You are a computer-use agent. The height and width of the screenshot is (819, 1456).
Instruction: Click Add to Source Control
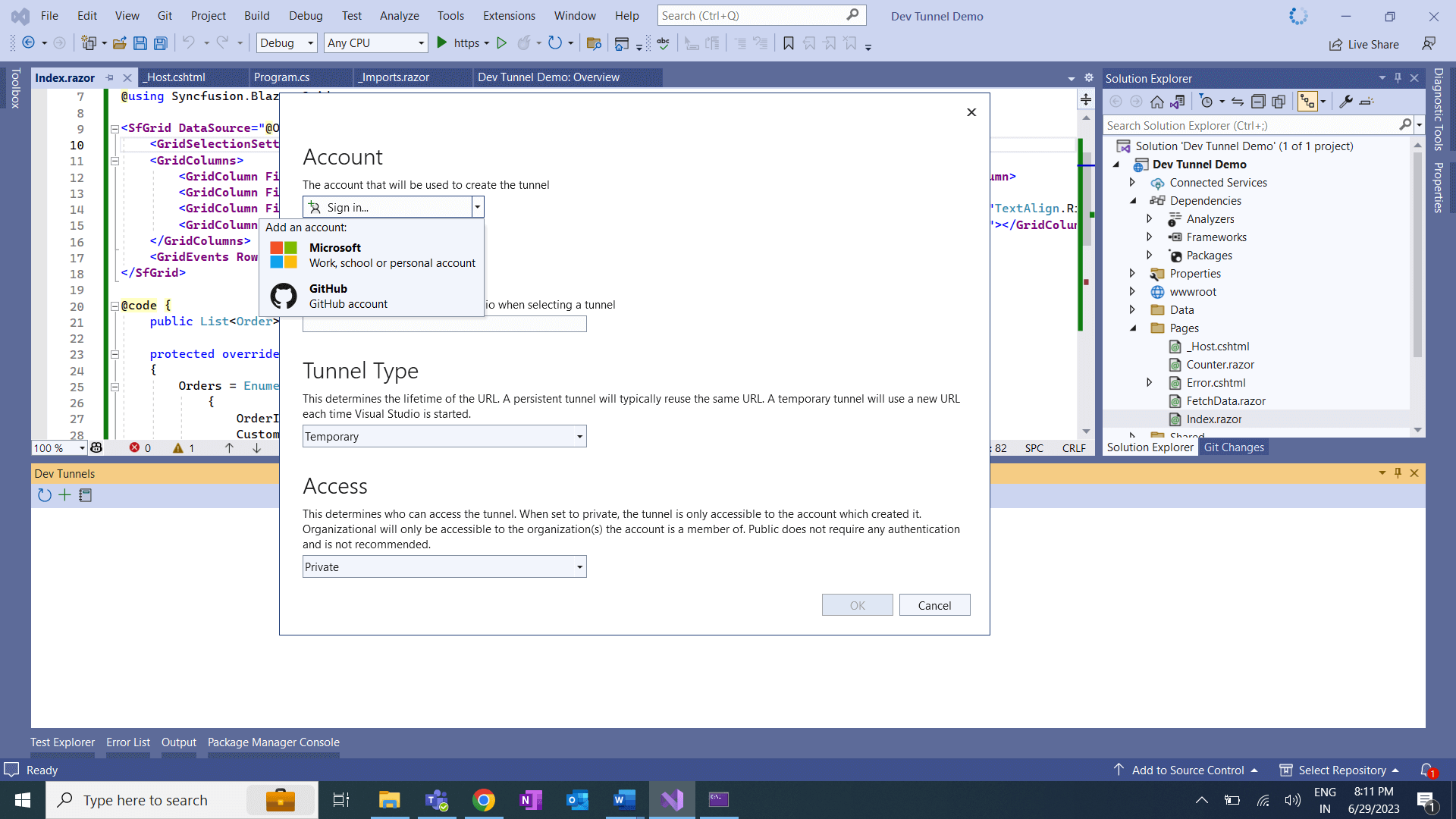coord(1188,770)
